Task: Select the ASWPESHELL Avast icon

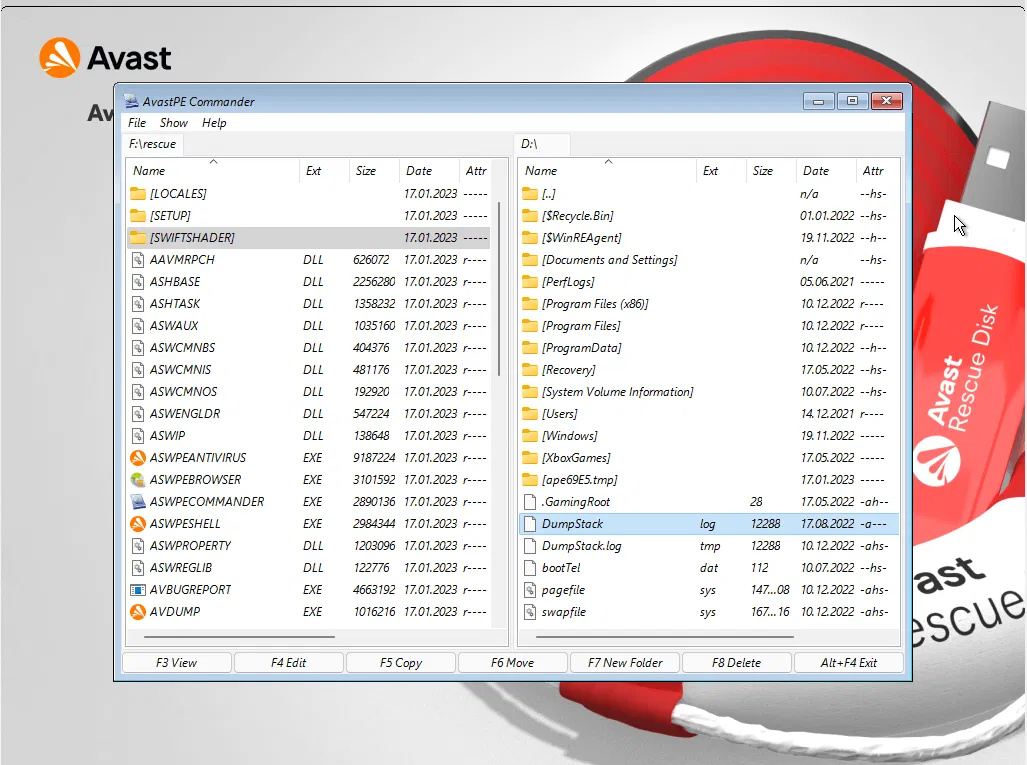Action: point(138,524)
